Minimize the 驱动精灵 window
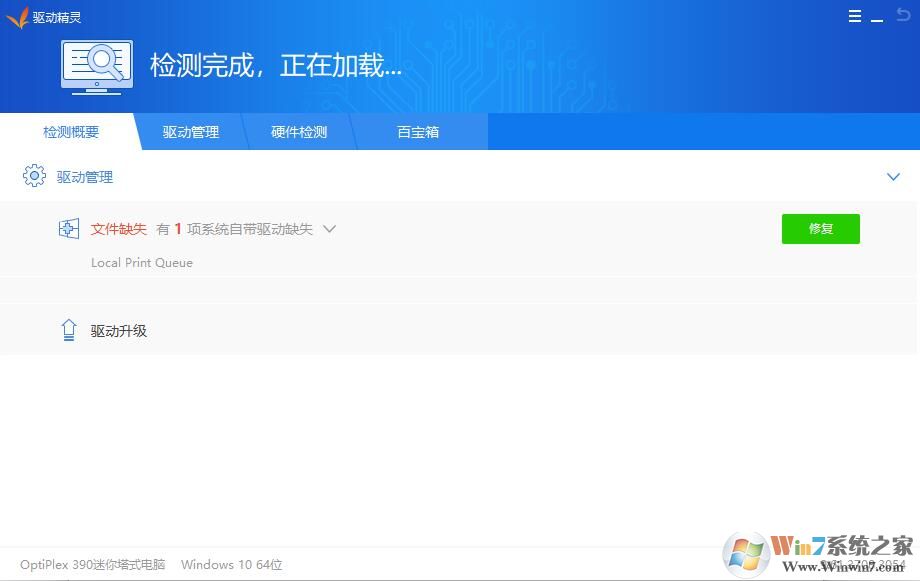 tap(877, 18)
